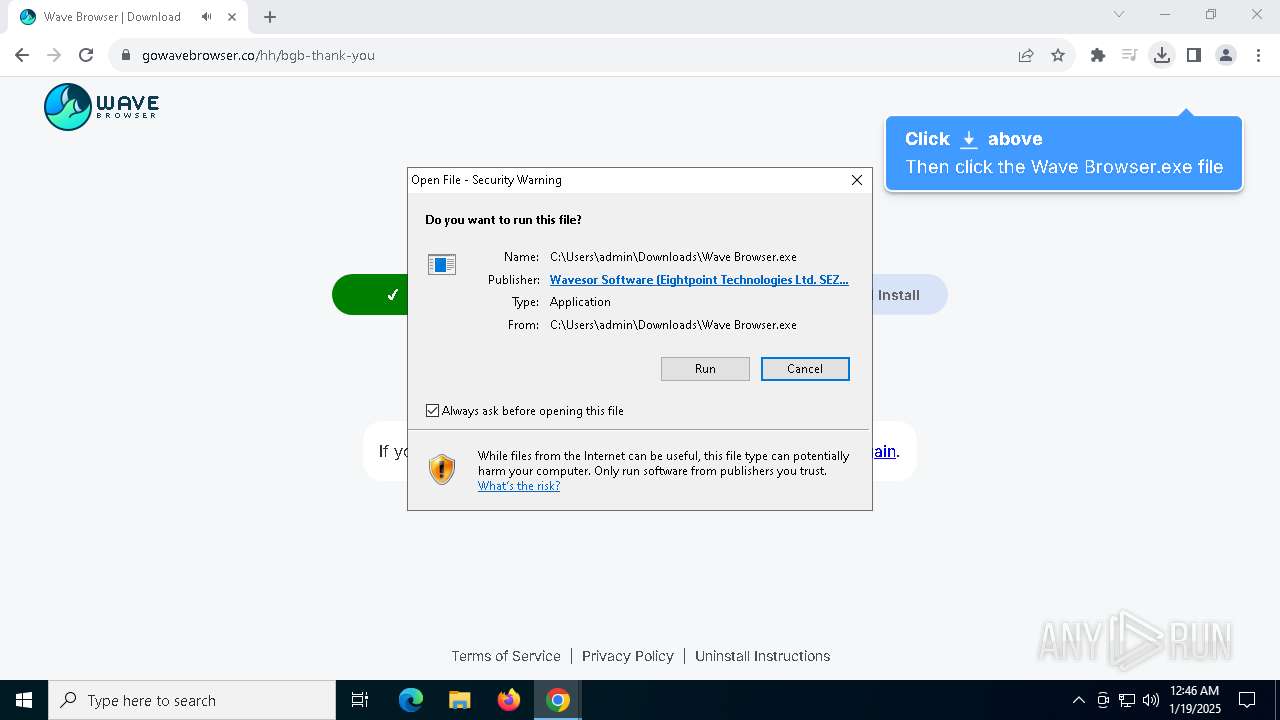Mute the Wave Browser tab audio
Viewport: 1280px width, 720px height.
(x=206, y=17)
